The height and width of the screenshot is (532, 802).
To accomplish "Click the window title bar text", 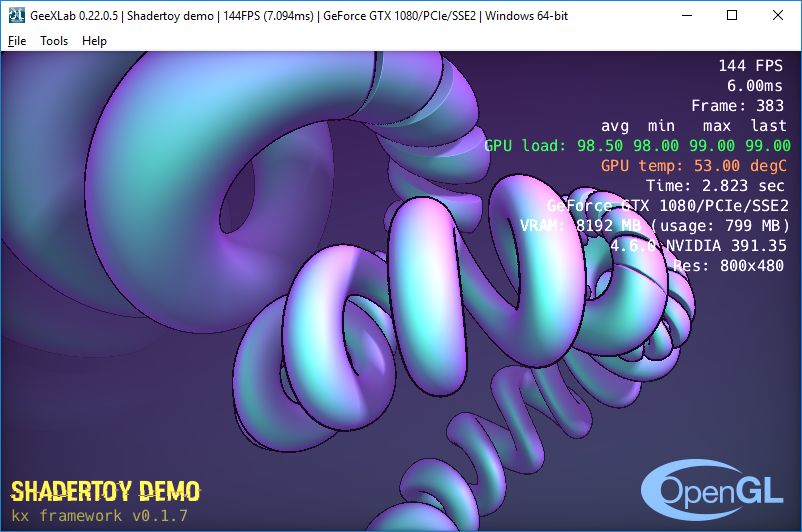I will (x=299, y=16).
